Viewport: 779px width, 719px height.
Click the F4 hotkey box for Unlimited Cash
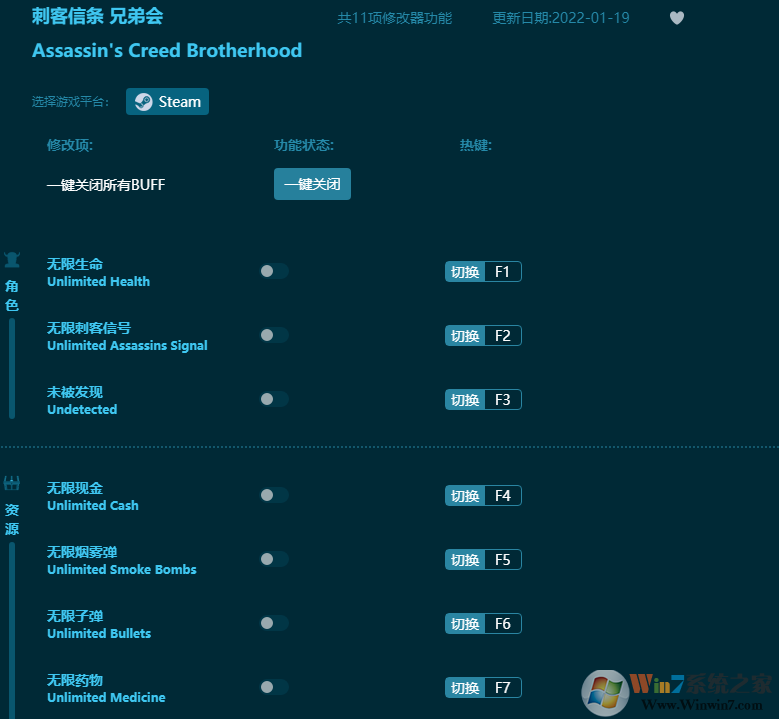point(503,495)
